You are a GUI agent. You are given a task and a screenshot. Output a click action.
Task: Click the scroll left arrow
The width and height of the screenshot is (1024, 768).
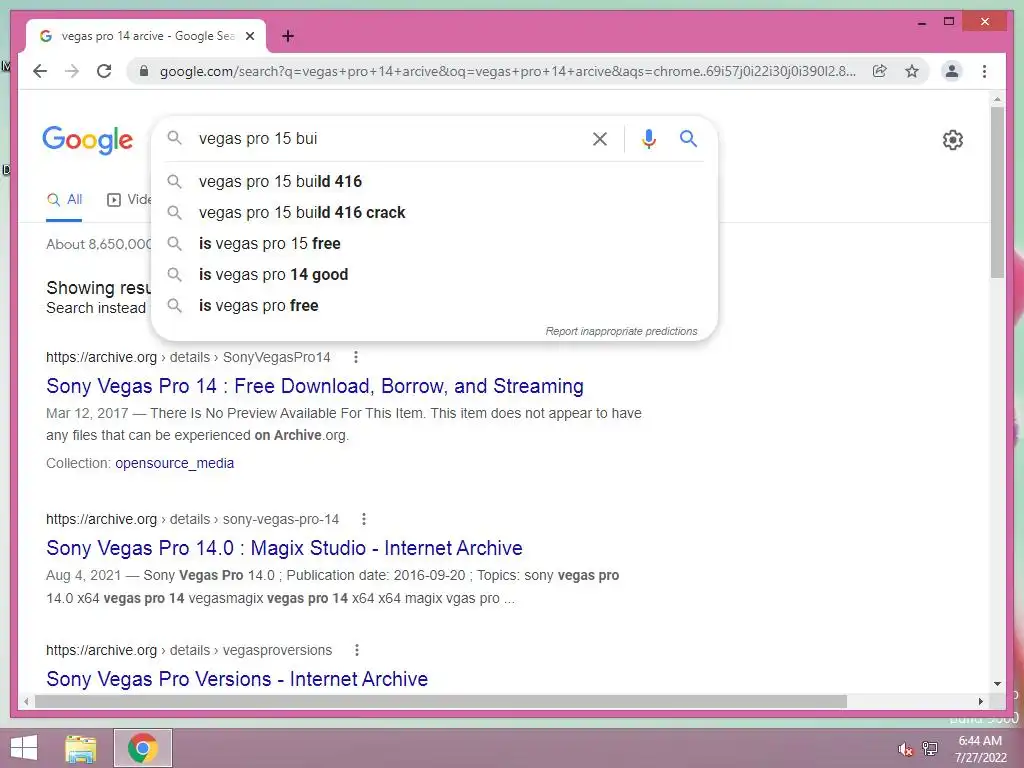(x=25, y=701)
